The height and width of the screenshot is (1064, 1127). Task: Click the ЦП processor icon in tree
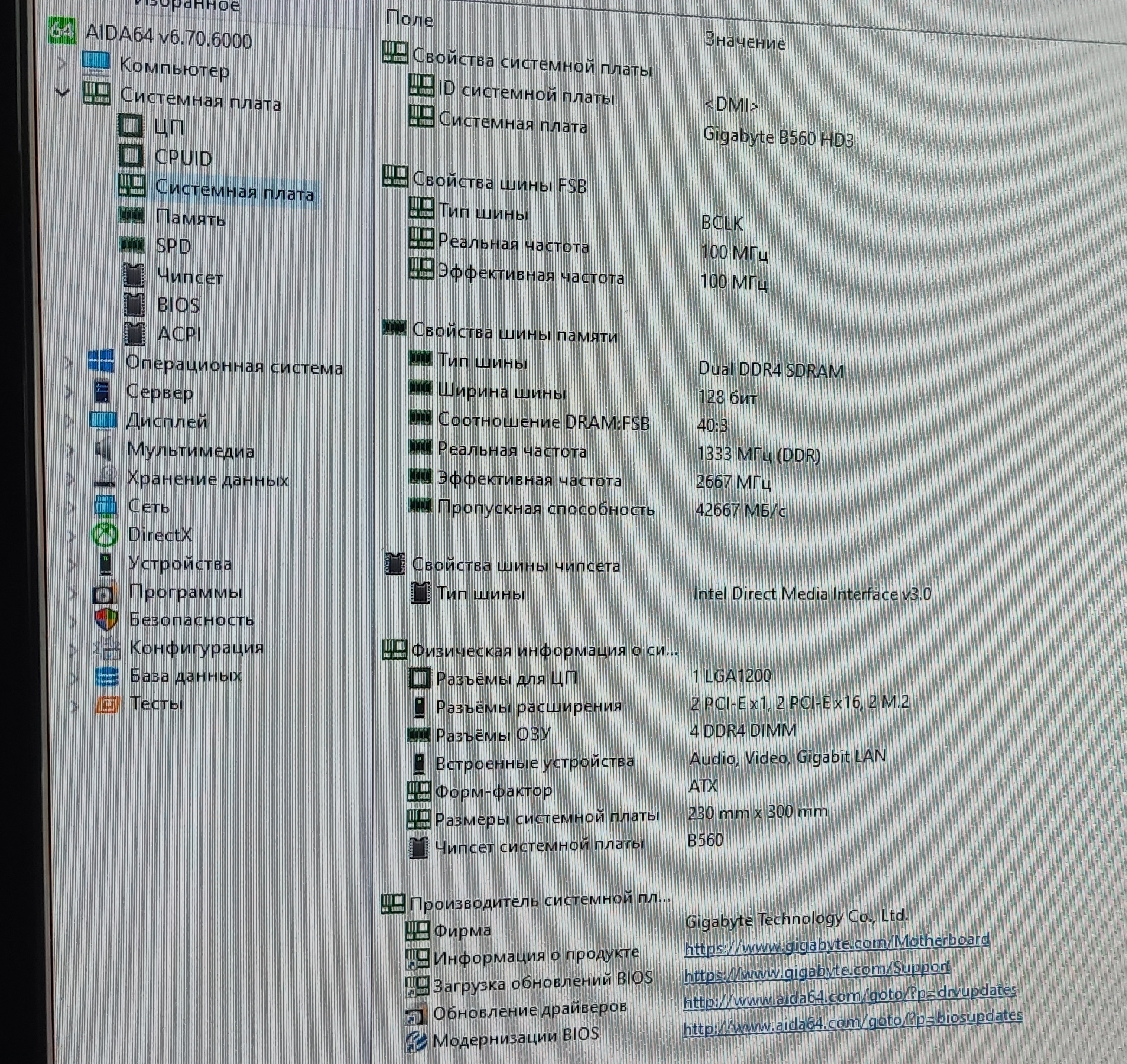[131, 125]
